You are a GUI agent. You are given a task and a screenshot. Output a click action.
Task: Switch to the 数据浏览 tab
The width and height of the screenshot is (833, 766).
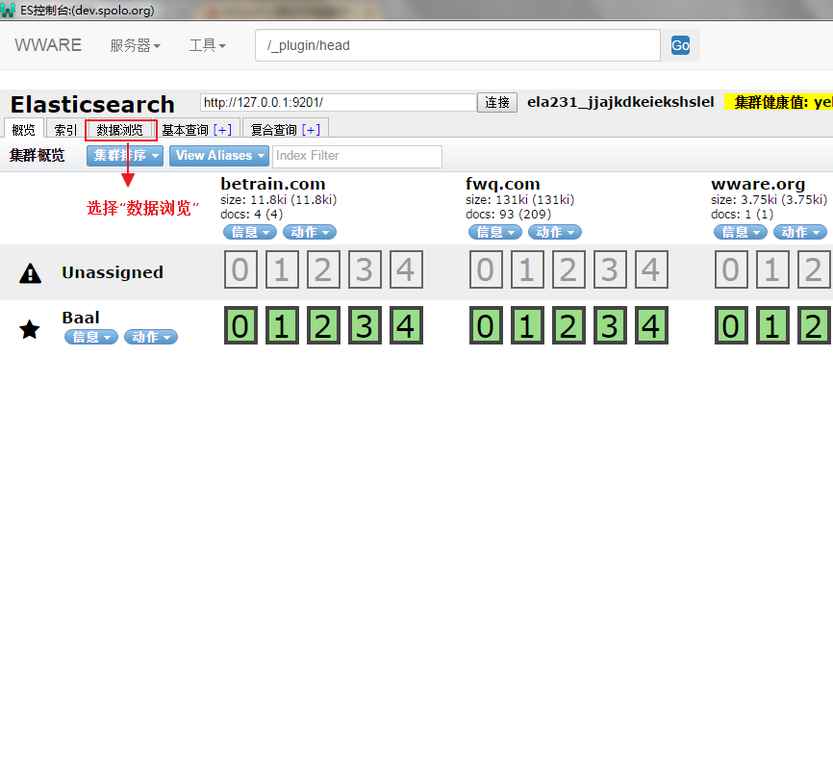[120, 130]
